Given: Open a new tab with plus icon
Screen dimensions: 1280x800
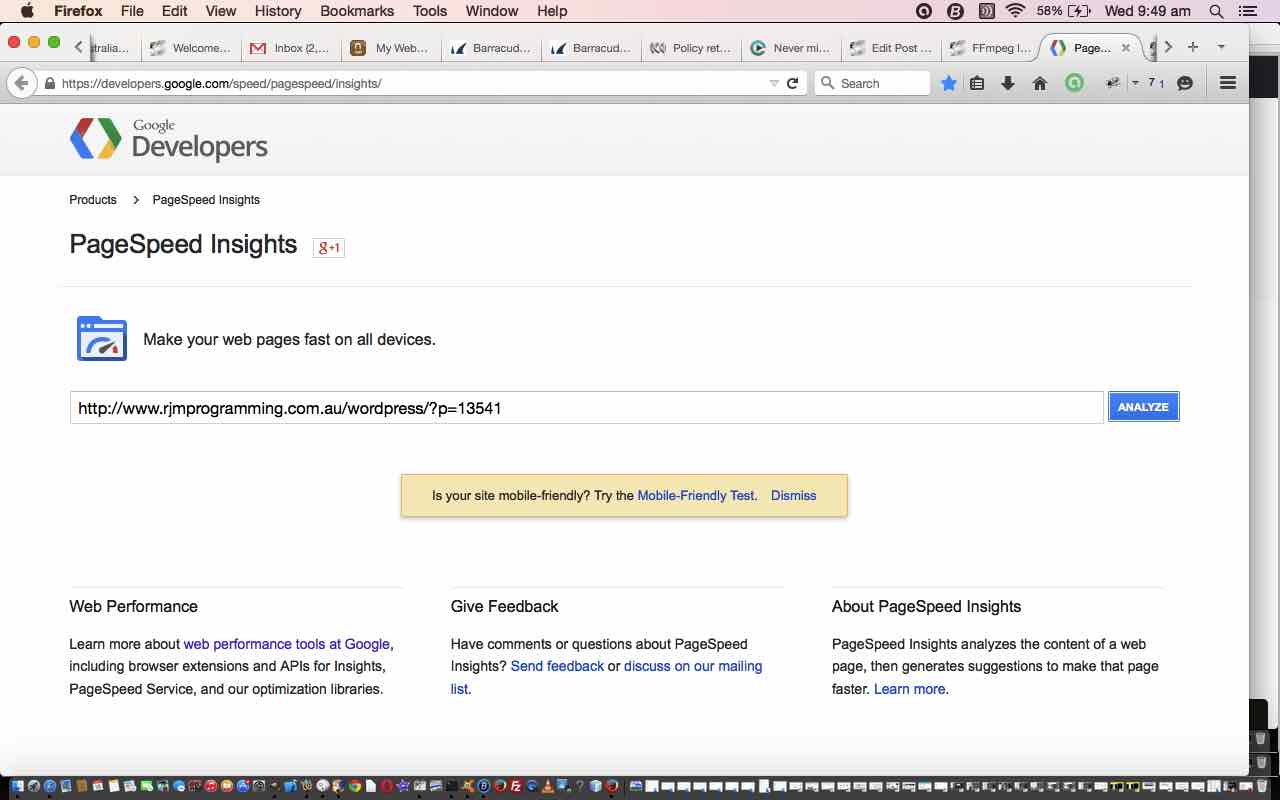Looking at the screenshot, I should tap(1192, 47).
